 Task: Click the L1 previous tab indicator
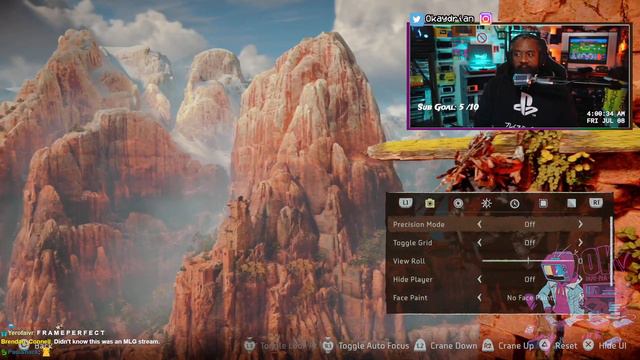click(405, 202)
